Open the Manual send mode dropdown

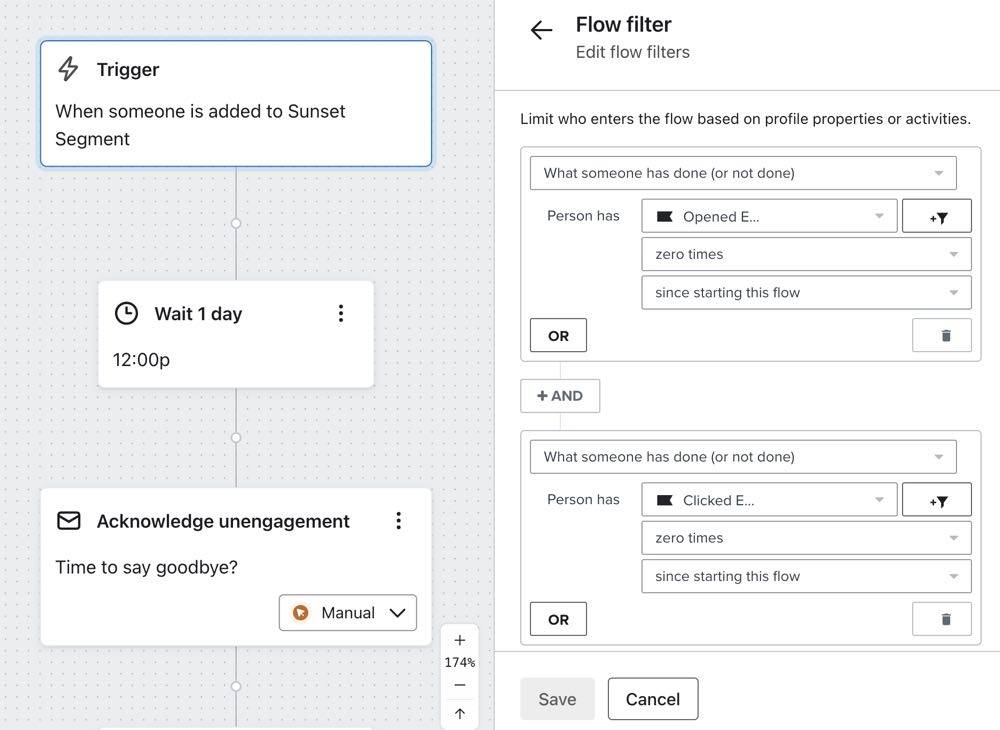(x=400, y=613)
